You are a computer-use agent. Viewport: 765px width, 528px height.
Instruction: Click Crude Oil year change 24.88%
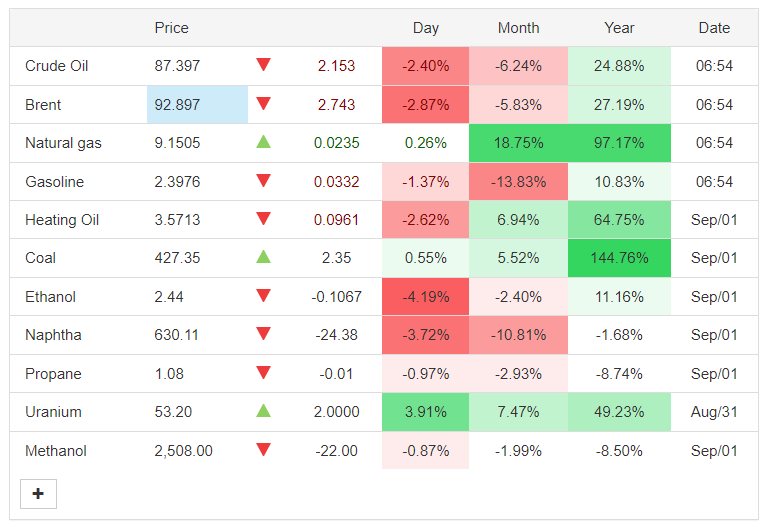tap(619, 66)
